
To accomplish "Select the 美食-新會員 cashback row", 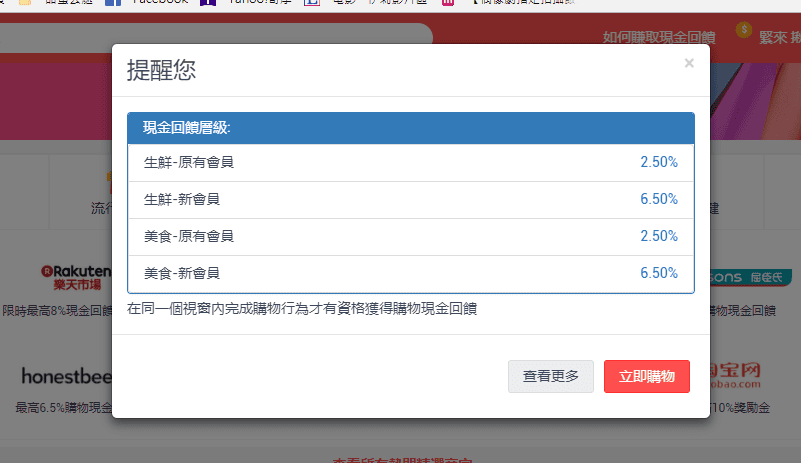I will tap(410, 273).
